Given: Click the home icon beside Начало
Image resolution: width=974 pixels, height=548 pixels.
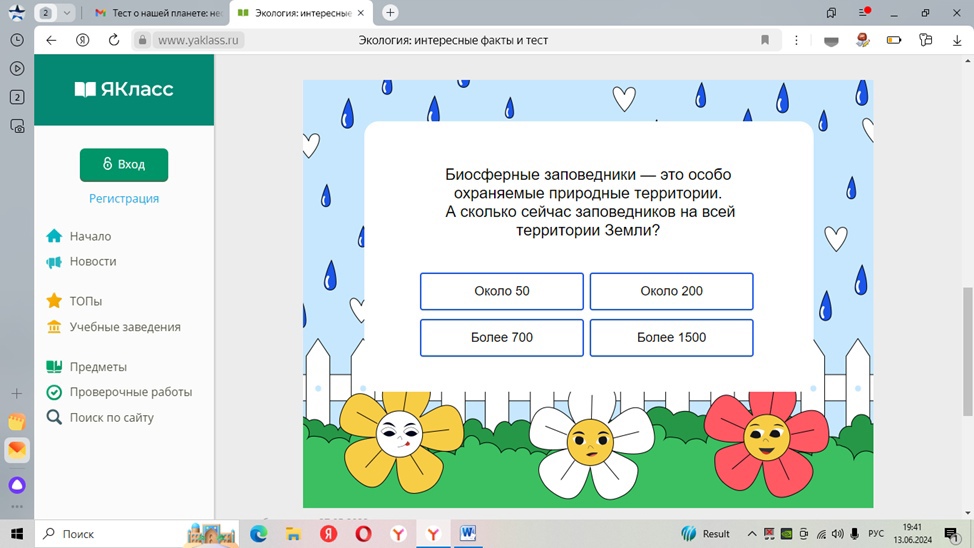Looking at the screenshot, I should point(54,236).
